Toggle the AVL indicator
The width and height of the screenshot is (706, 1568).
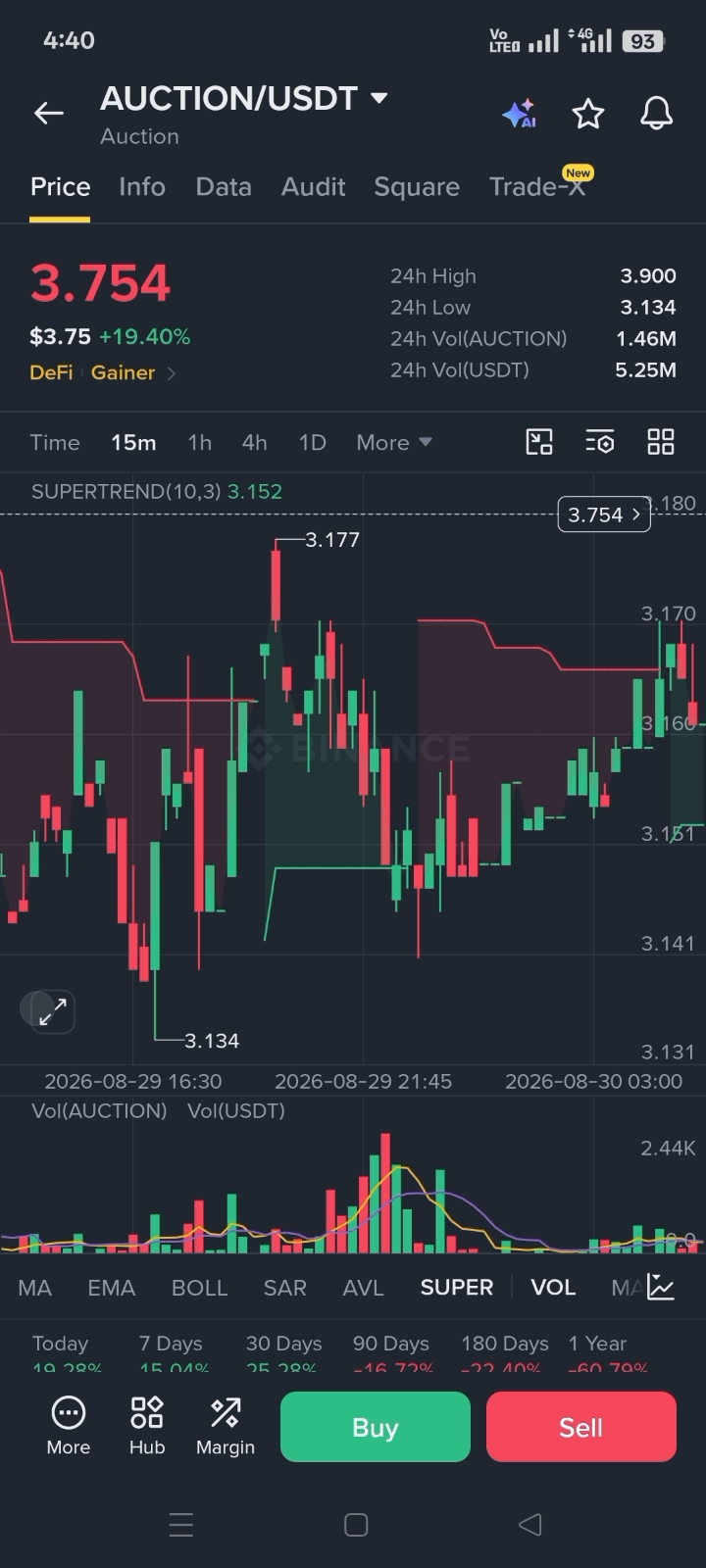click(x=363, y=1287)
